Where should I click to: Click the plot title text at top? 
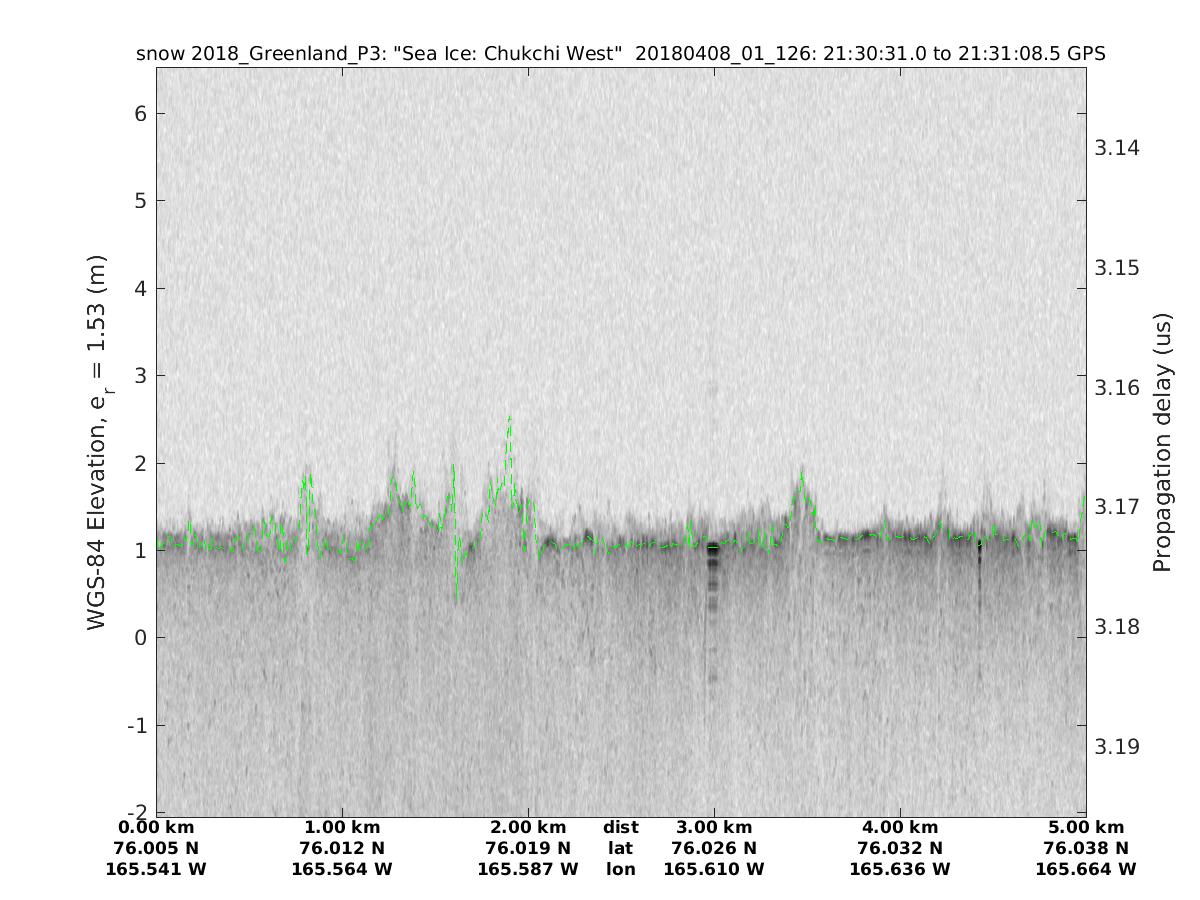(620, 54)
